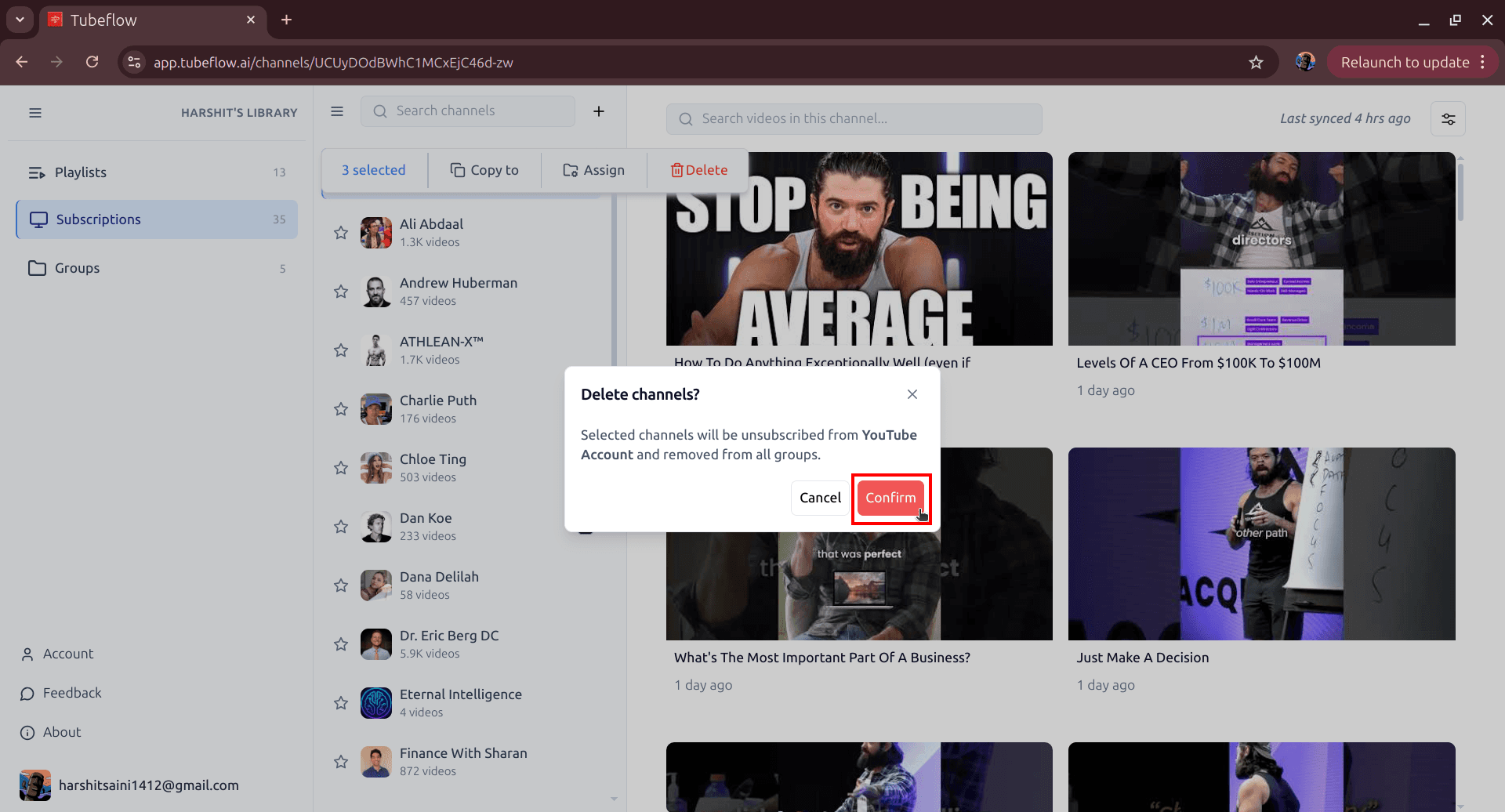The image size is (1505, 812).
Task: Click the search videos input field
Action: click(x=854, y=118)
